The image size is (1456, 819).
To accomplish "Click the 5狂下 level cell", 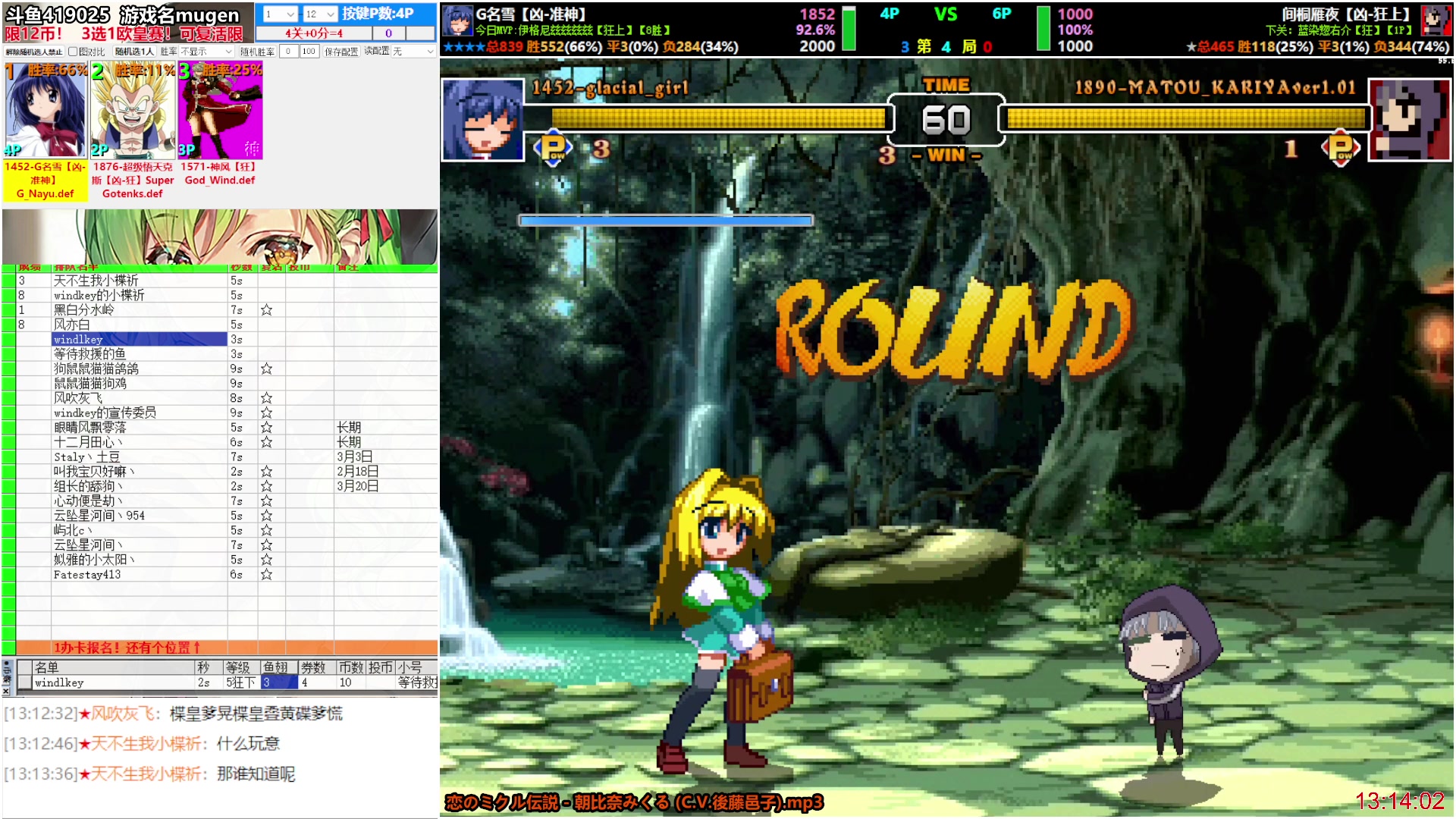I will 241,682.
